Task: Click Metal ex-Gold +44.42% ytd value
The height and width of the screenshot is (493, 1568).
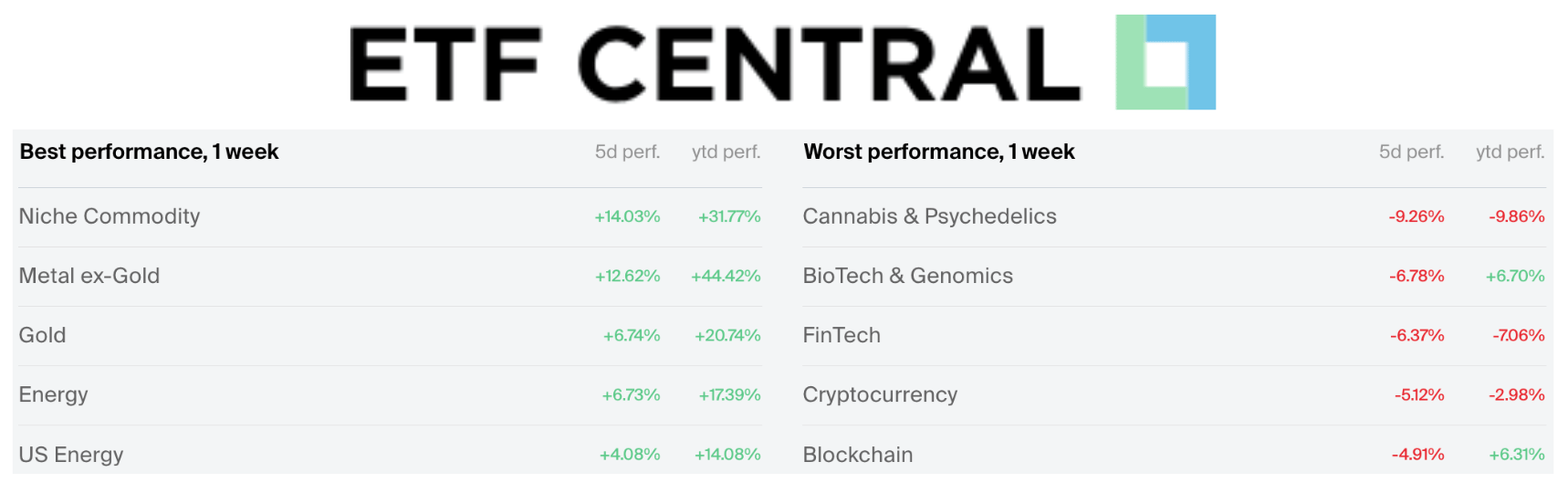Action: 726,276
